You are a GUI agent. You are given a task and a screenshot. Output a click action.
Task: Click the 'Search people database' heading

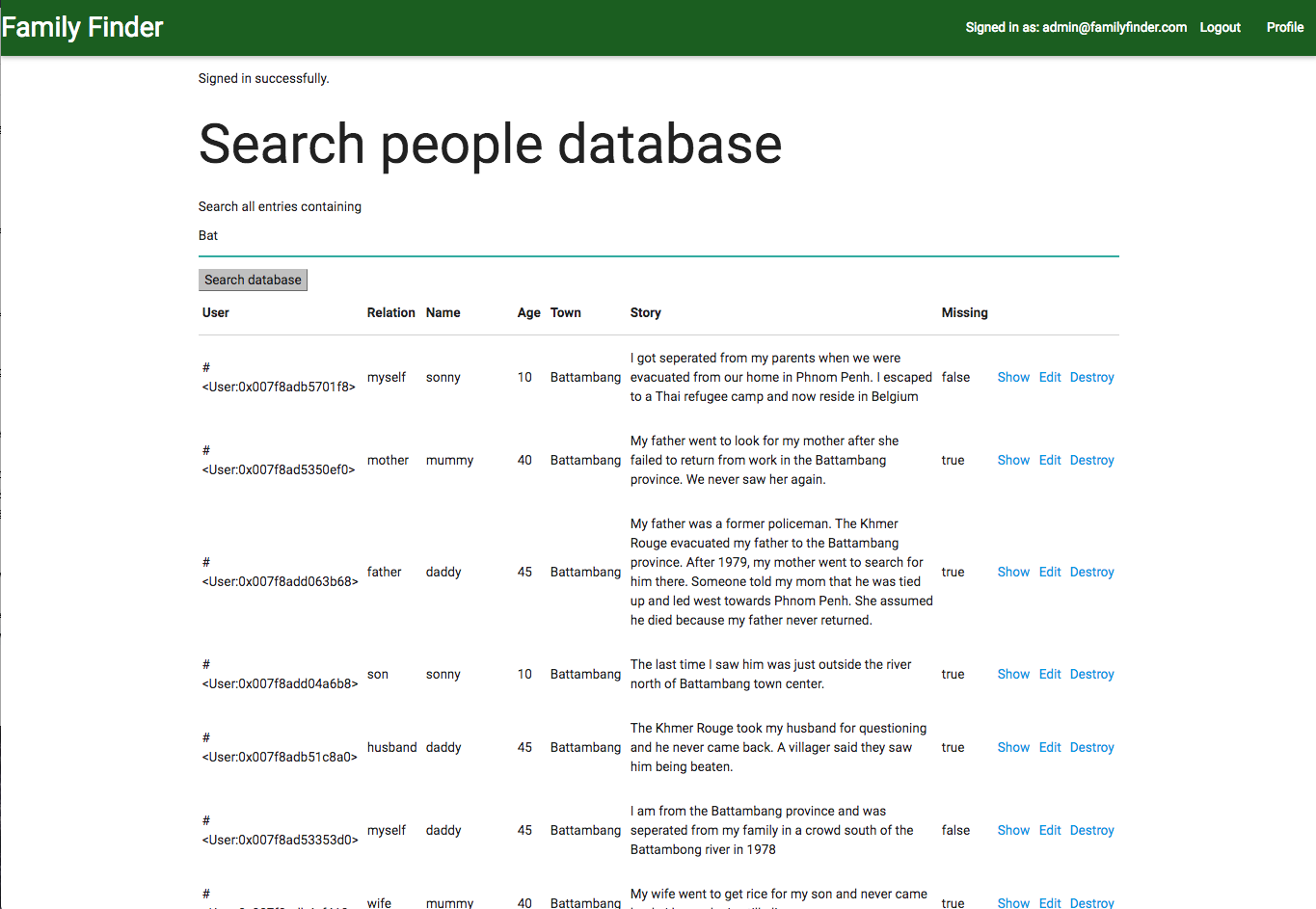(x=490, y=144)
